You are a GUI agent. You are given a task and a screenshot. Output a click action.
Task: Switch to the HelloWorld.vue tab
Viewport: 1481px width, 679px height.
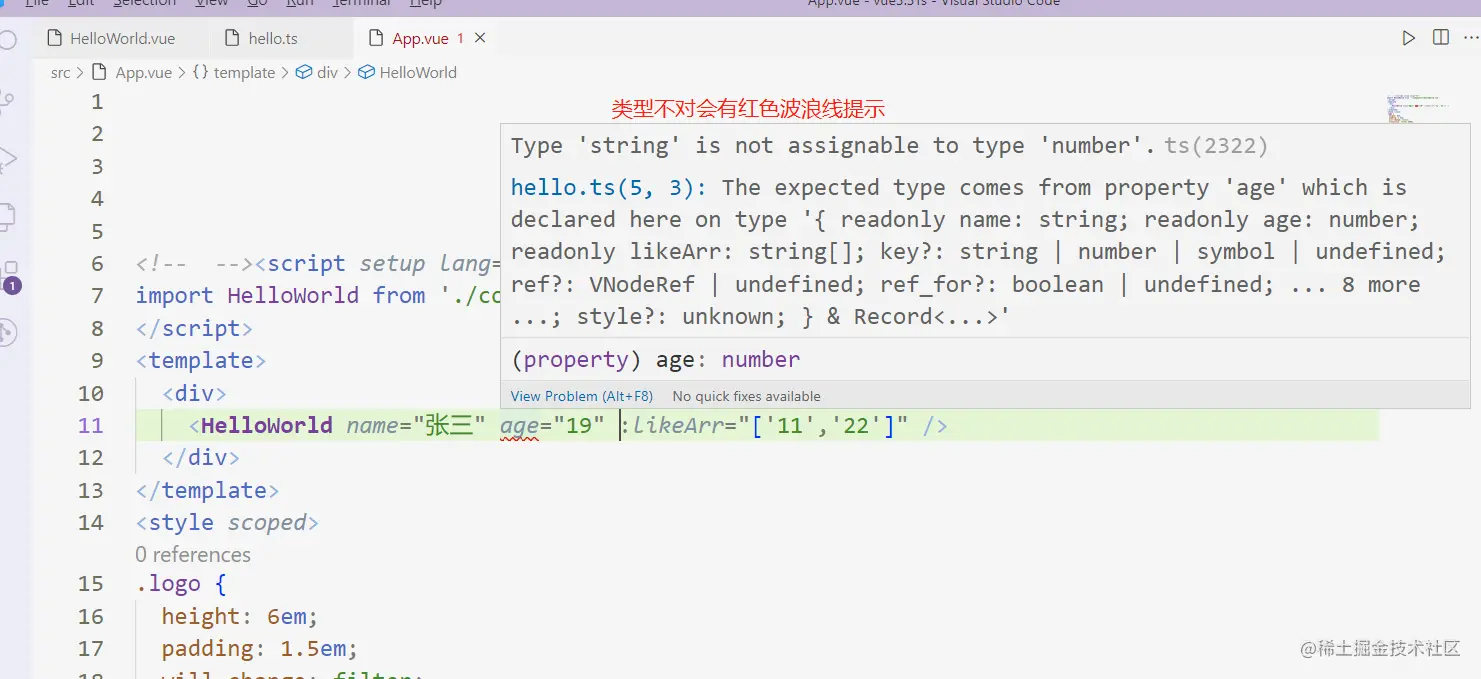pos(122,39)
